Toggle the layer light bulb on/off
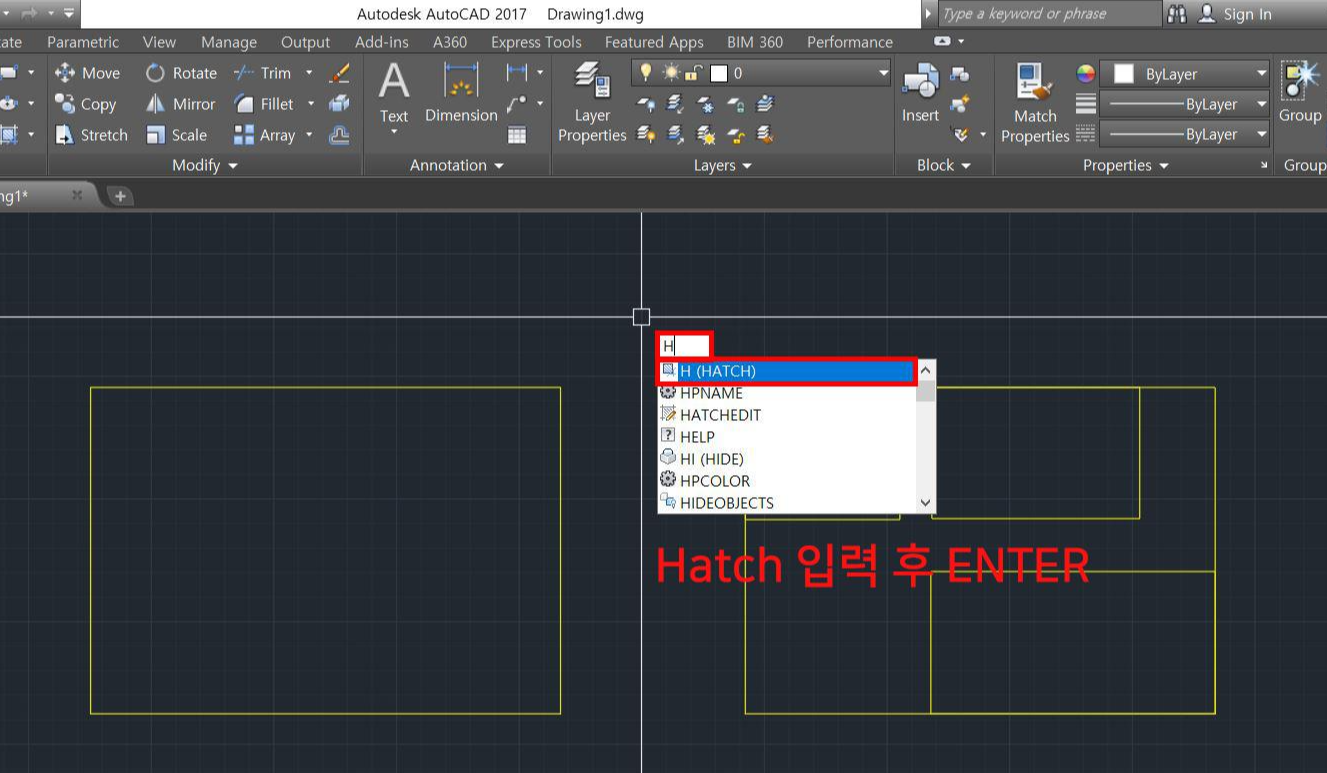The width and height of the screenshot is (1327, 773). click(x=647, y=72)
